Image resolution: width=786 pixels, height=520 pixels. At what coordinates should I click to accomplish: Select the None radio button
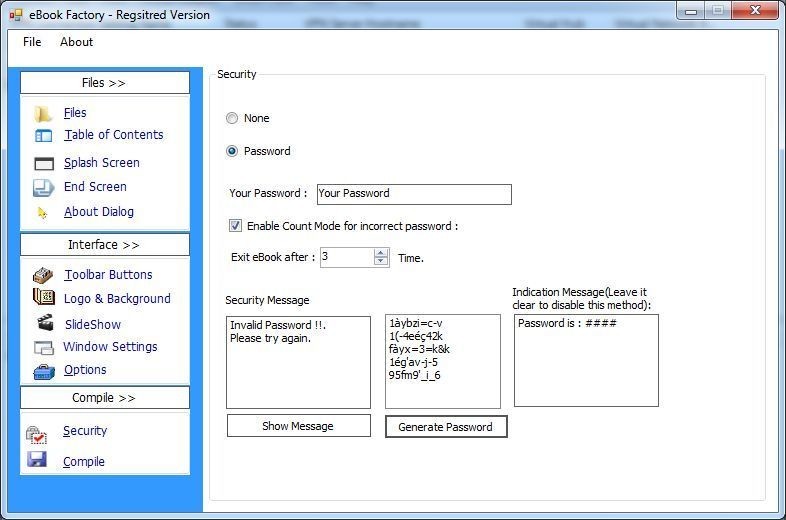click(232, 118)
